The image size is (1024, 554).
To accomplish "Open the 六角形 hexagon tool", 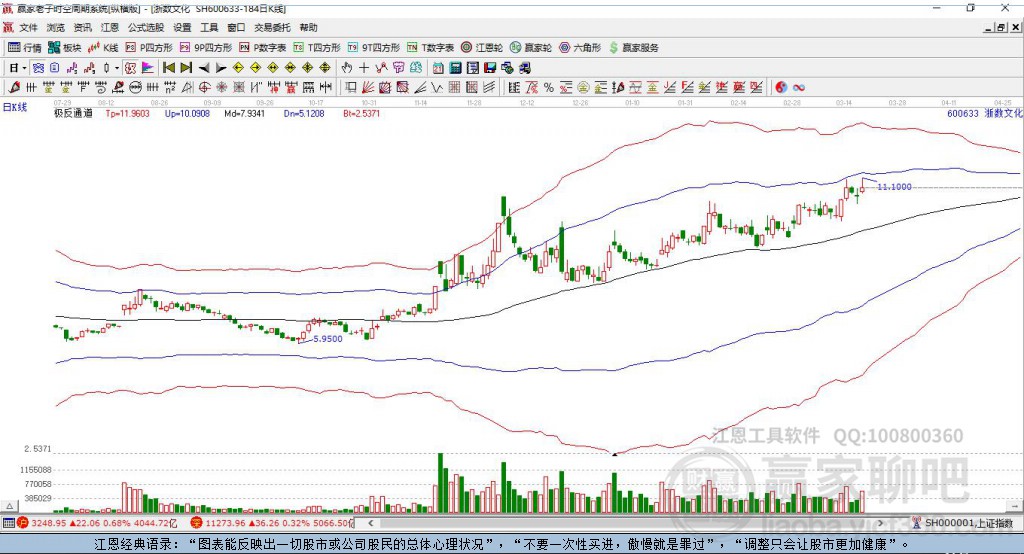I will [580, 48].
